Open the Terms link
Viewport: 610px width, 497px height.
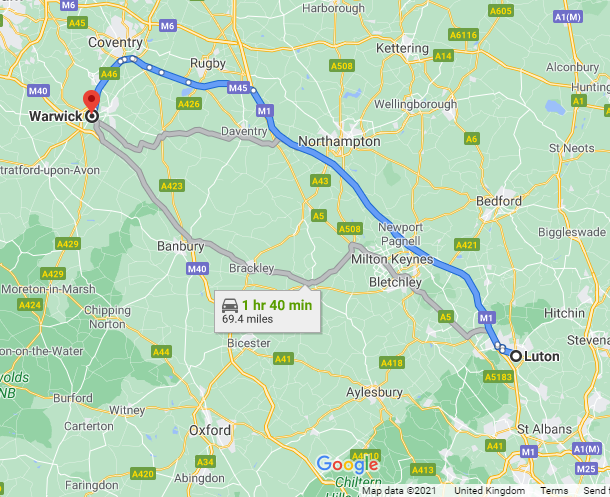coord(554,490)
